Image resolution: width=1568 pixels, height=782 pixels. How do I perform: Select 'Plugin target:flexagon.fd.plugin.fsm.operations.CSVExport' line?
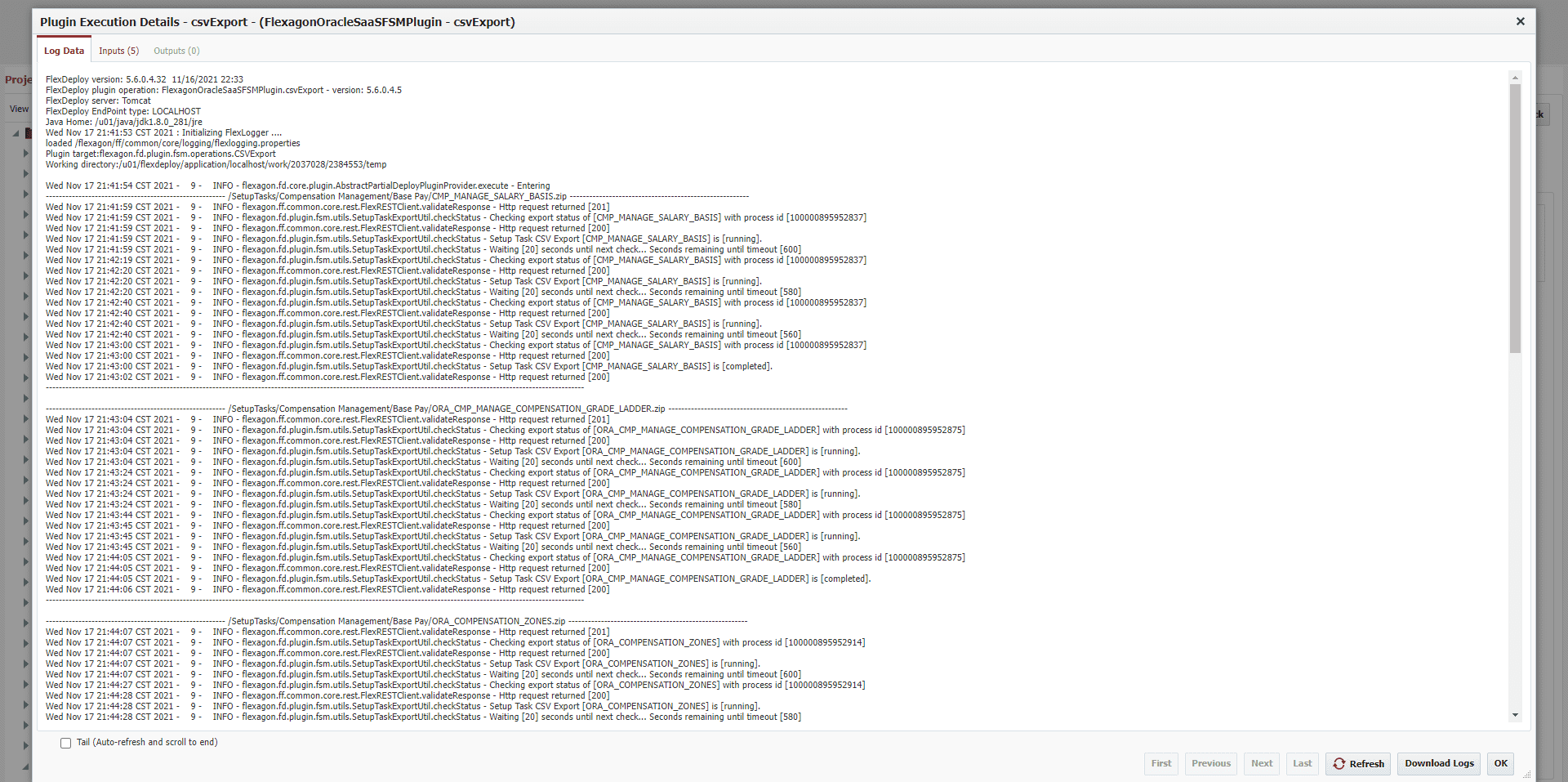pos(161,154)
